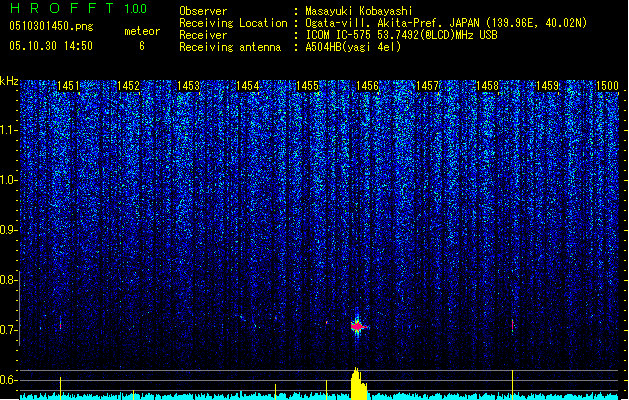Click the 1.1 kHz frequency label
This screenshot has width=629, height=400.
click(x=8, y=130)
